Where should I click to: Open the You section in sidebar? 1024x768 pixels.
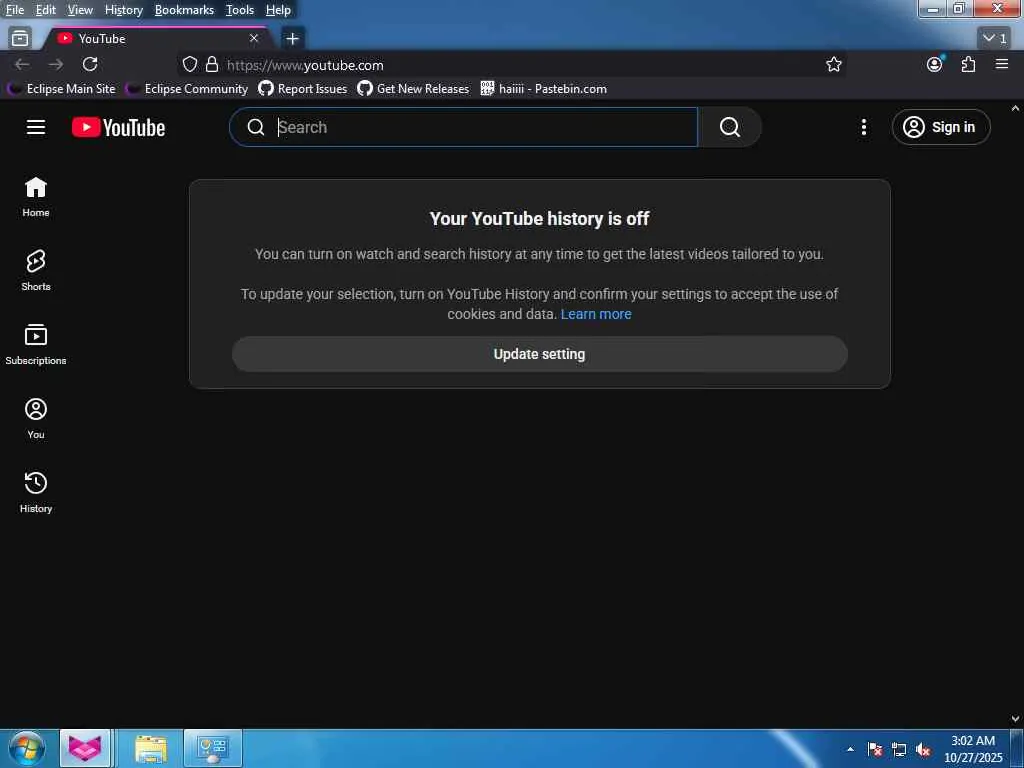click(x=36, y=419)
